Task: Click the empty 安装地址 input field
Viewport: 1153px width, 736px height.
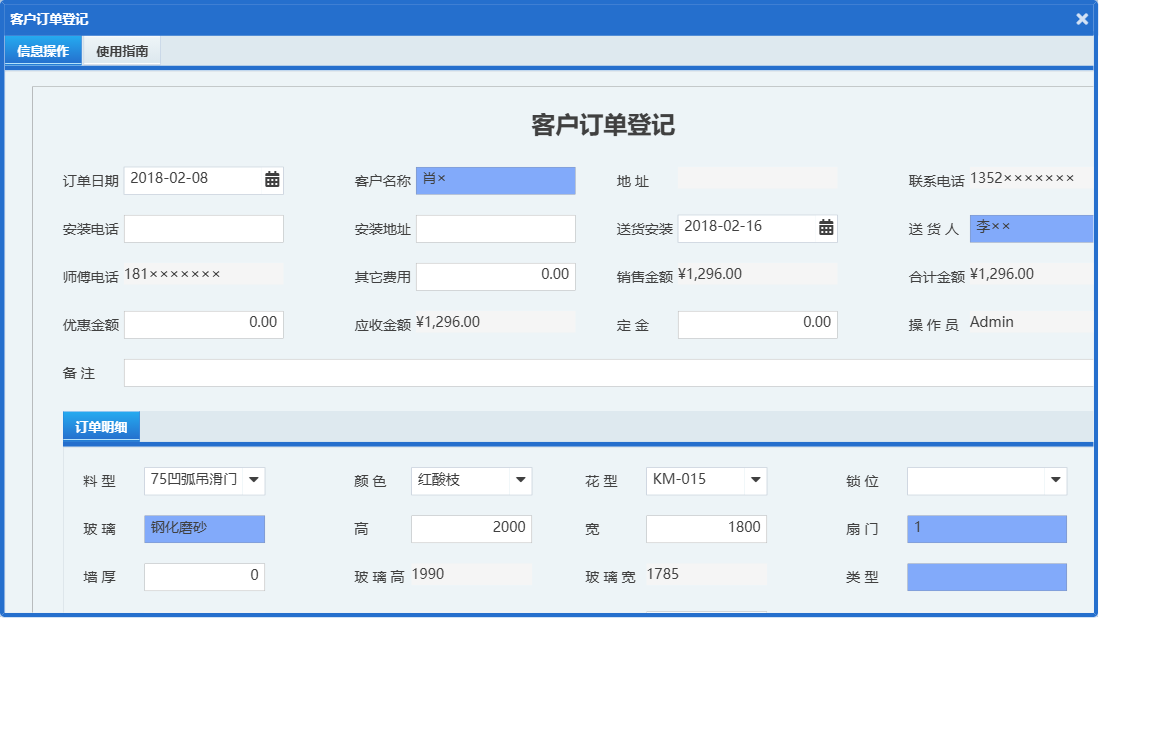Action: coord(496,228)
